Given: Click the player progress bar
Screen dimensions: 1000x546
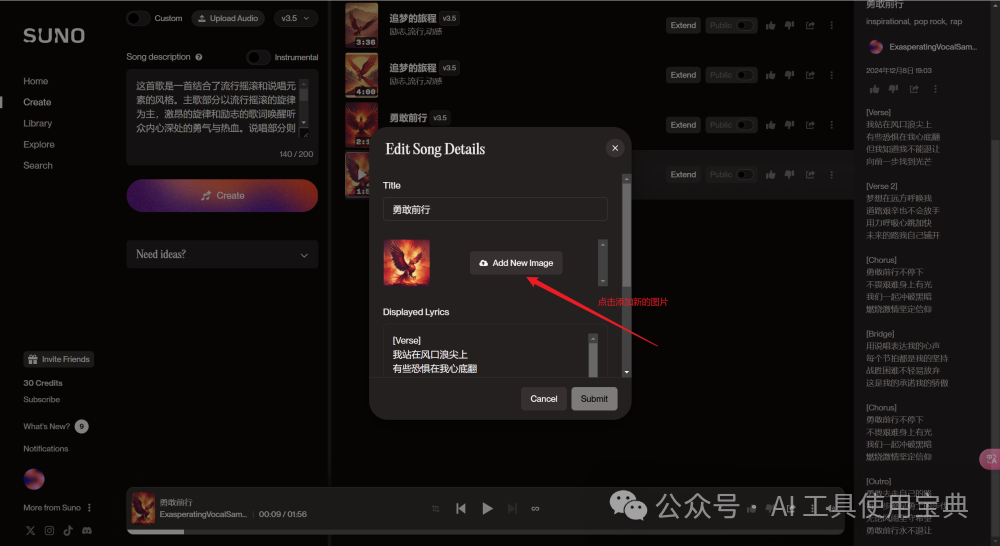Looking at the screenshot, I should point(485,531).
